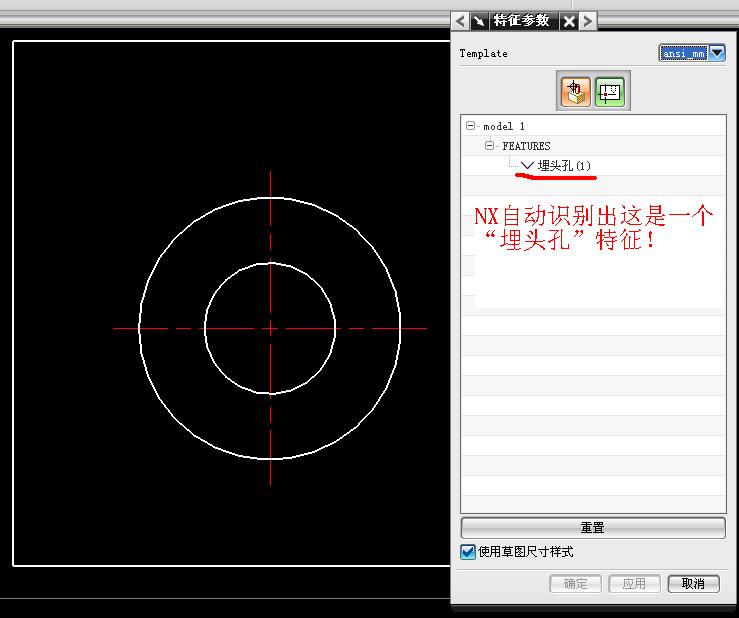
Task: Click the 特征参数 title tab
Action: [521, 21]
